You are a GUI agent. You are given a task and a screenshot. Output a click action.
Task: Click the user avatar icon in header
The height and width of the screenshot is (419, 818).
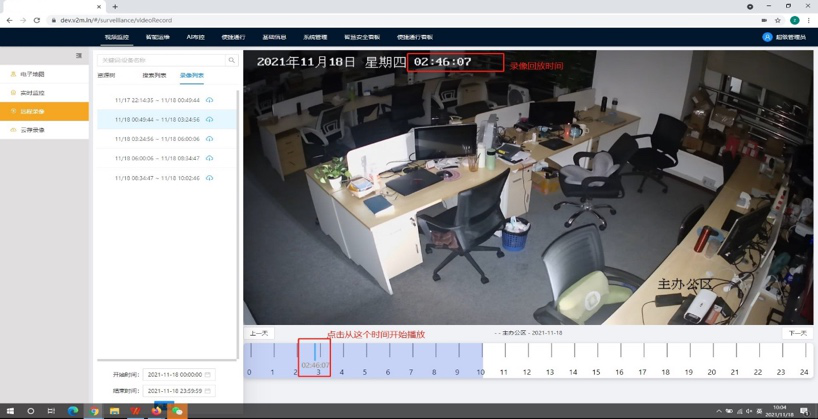(x=767, y=37)
